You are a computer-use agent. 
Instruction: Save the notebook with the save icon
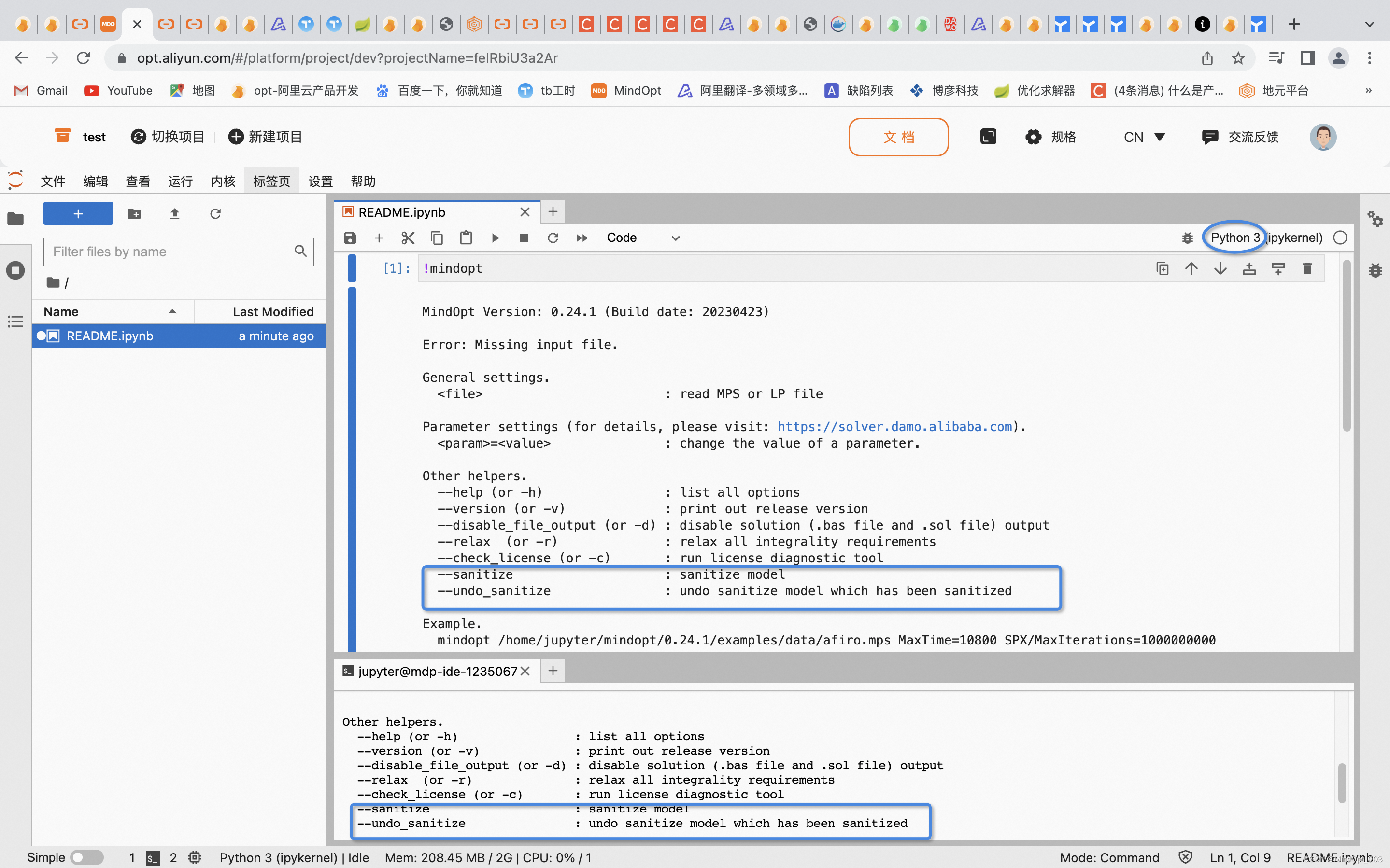point(350,238)
